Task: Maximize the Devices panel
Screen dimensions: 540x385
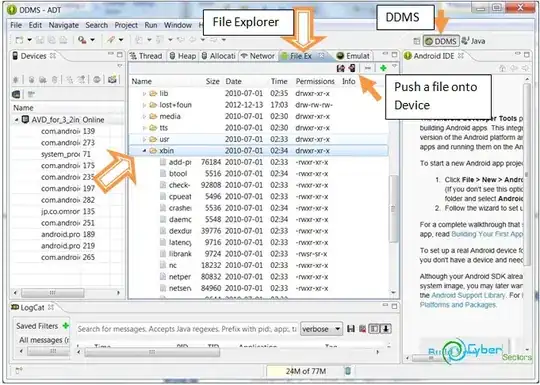Action: point(120,55)
